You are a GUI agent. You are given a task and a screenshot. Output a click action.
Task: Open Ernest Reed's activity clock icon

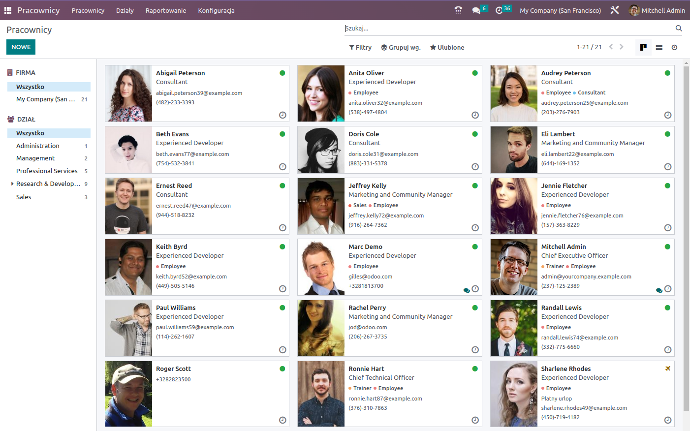click(x=283, y=228)
